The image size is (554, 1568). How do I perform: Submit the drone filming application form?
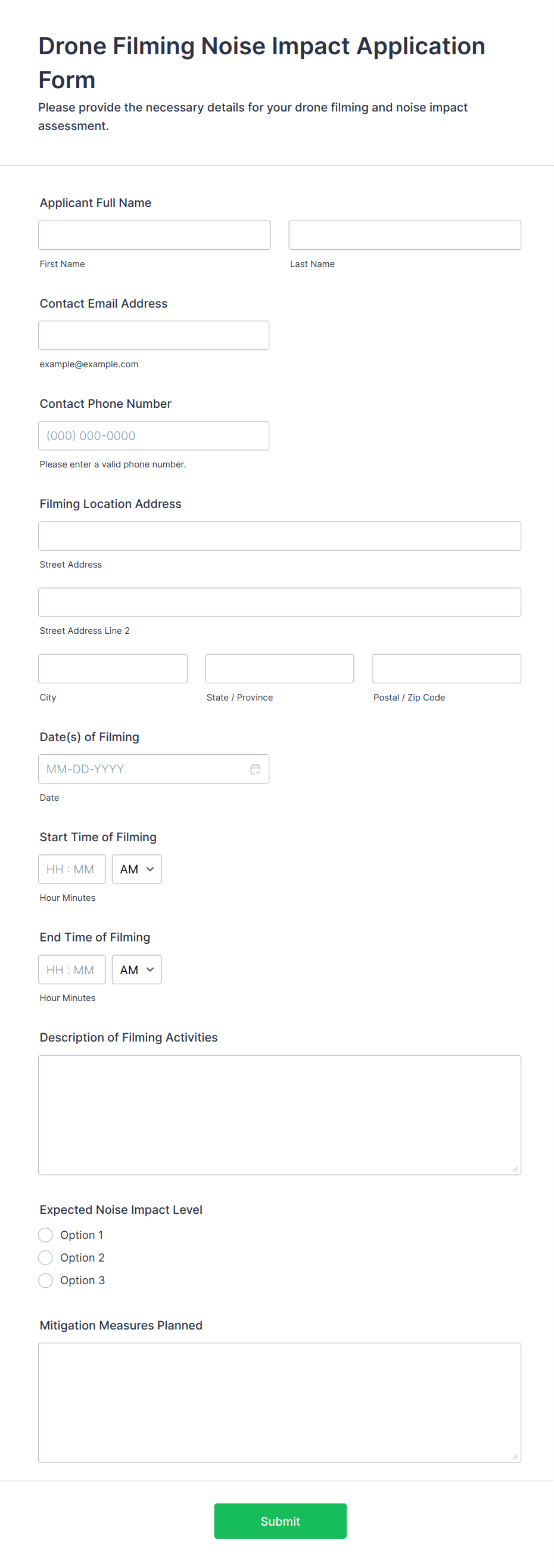(x=281, y=1521)
